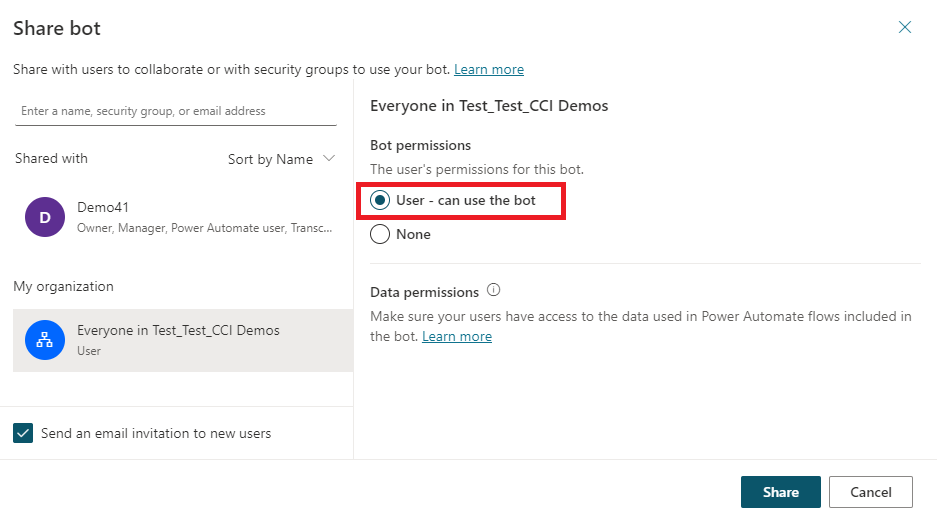Click the Demo41 purple avatar

pos(45,217)
